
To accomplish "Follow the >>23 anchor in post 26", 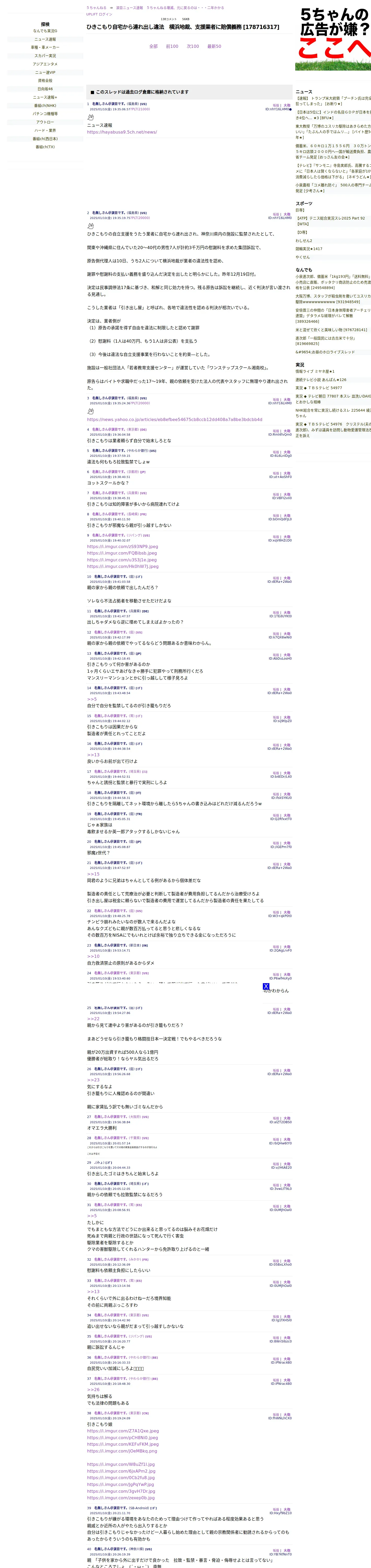I will pyautogui.click(x=93, y=1080).
